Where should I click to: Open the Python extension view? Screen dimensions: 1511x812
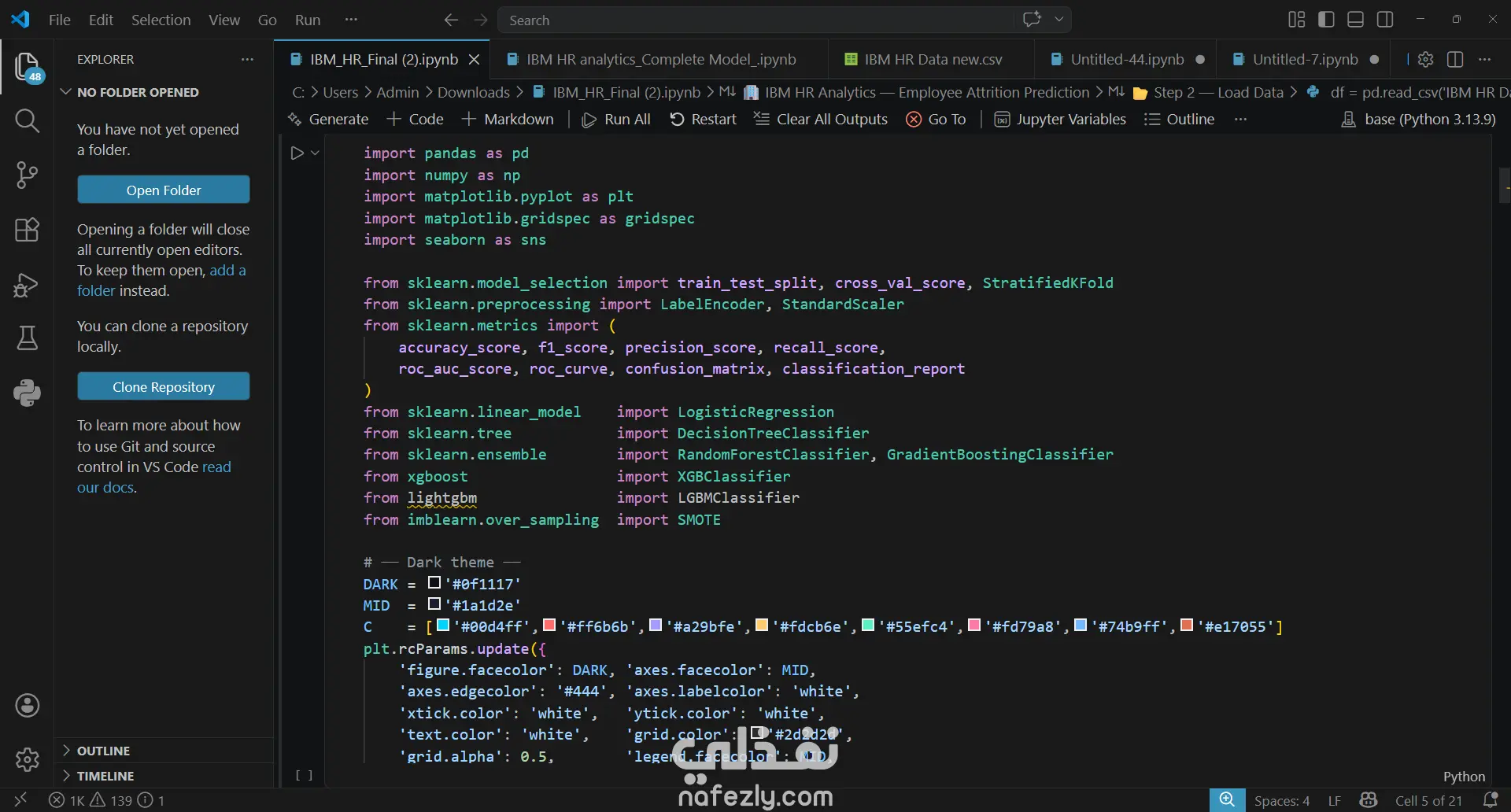[28, 393]
